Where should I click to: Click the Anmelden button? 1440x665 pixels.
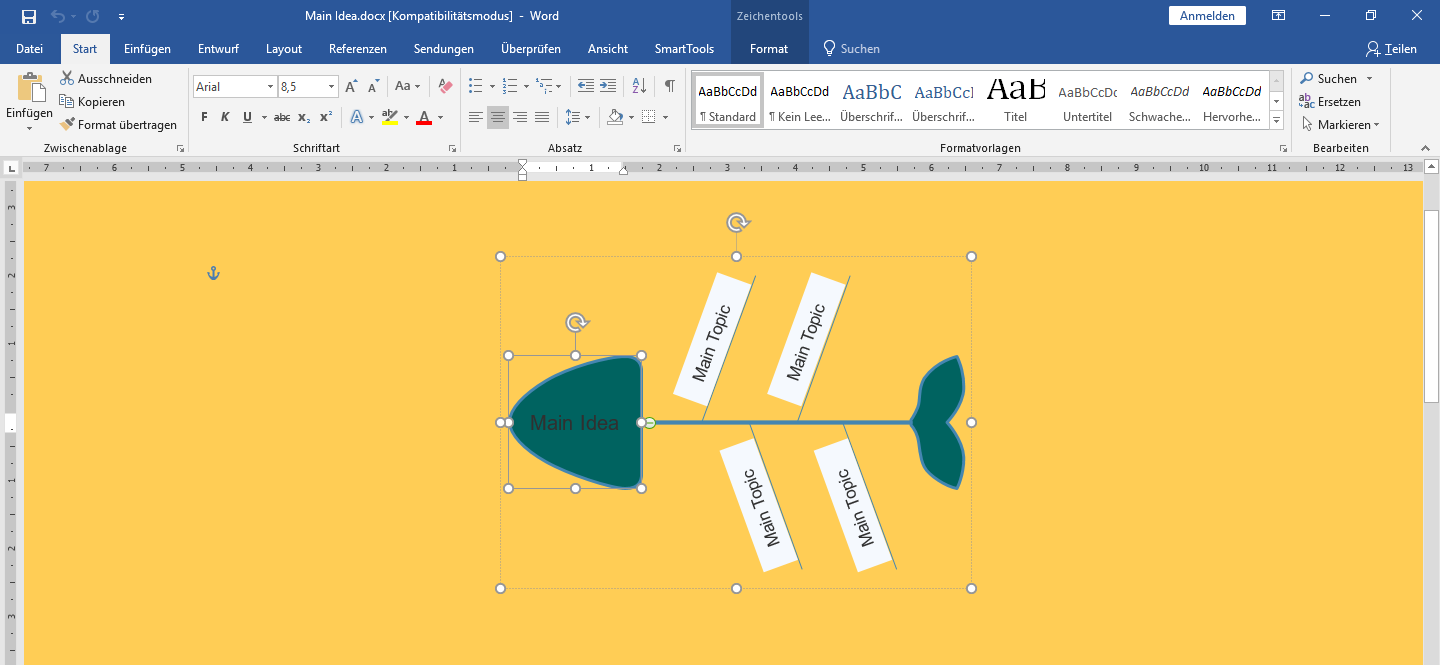click(x=1207, y=16)
